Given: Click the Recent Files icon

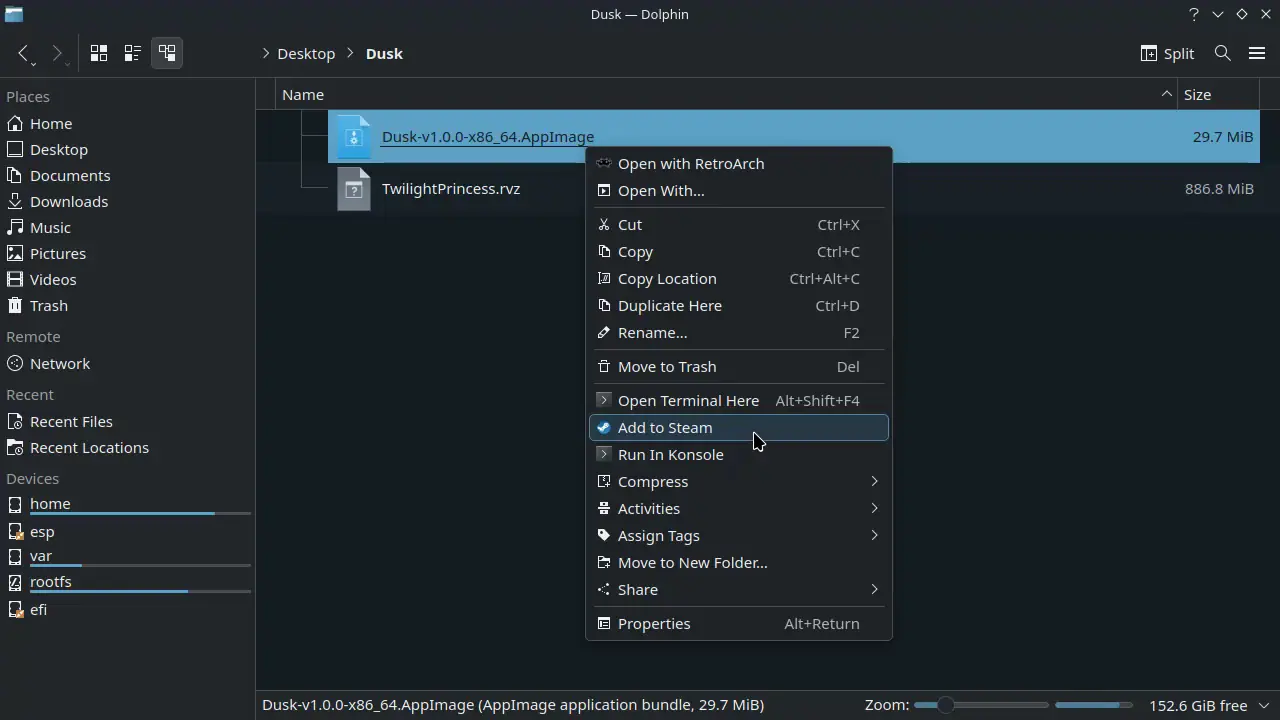Looking at the screenshot, I should click(x=15, y=421).
